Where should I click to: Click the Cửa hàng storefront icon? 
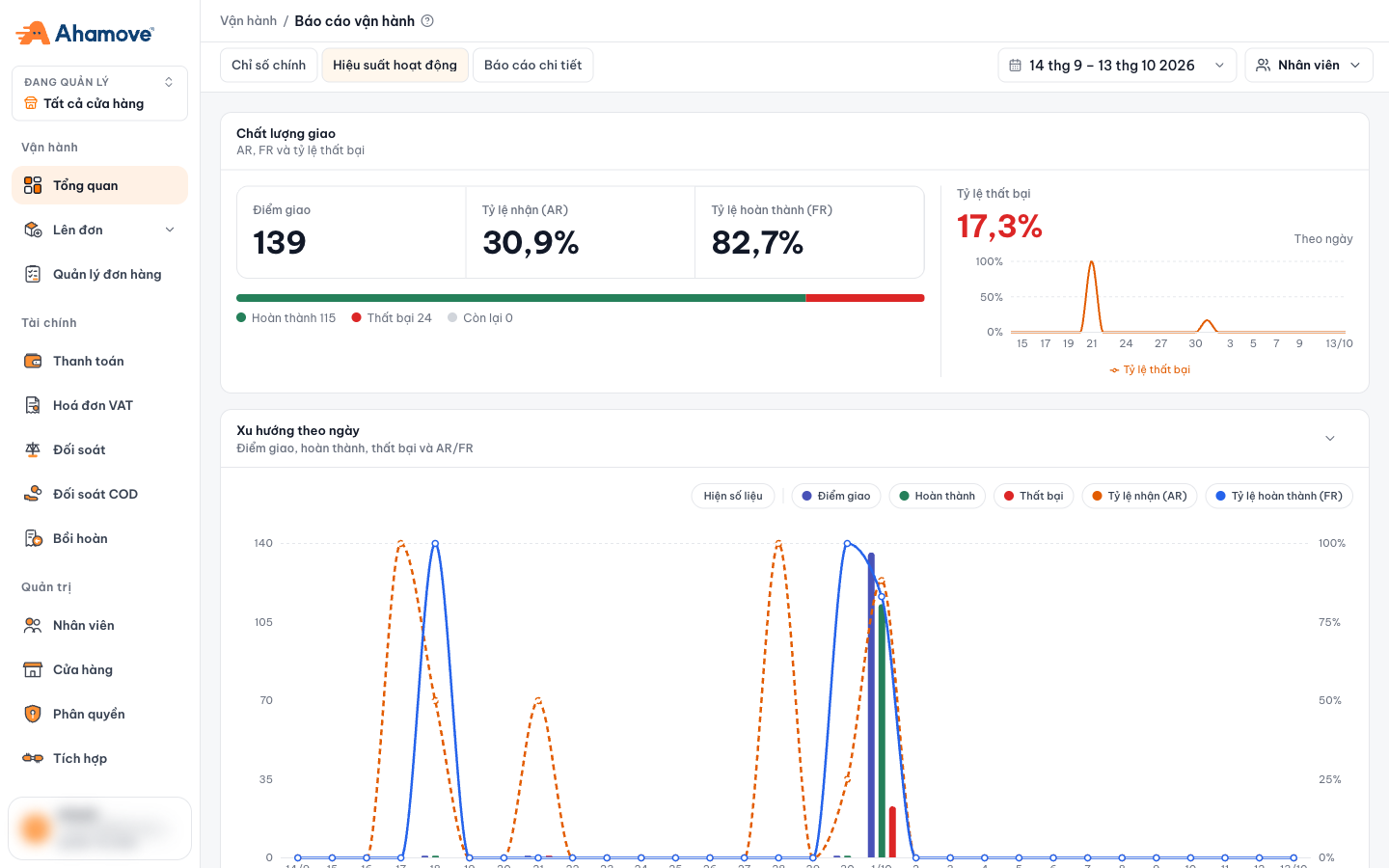click(33, 669)
